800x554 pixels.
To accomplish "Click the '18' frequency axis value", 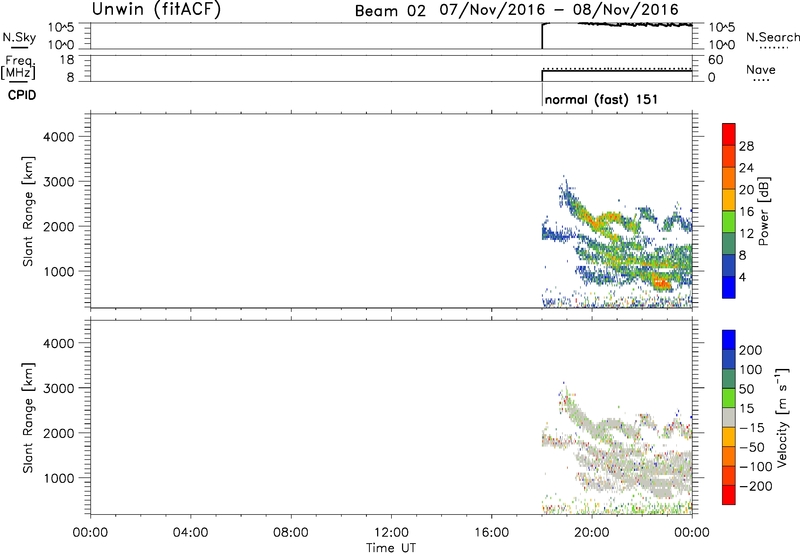I will click(67, 60).
